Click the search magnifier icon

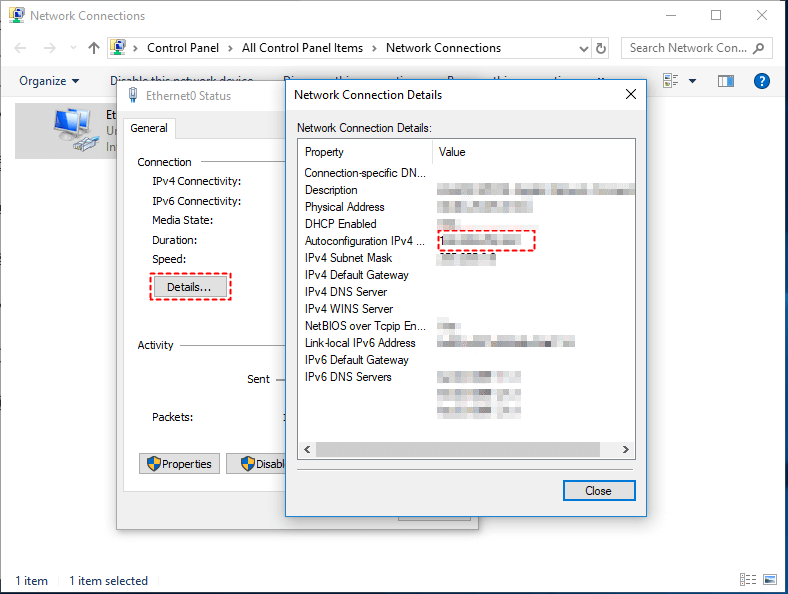pyautogui.click(x=759, y=48)
